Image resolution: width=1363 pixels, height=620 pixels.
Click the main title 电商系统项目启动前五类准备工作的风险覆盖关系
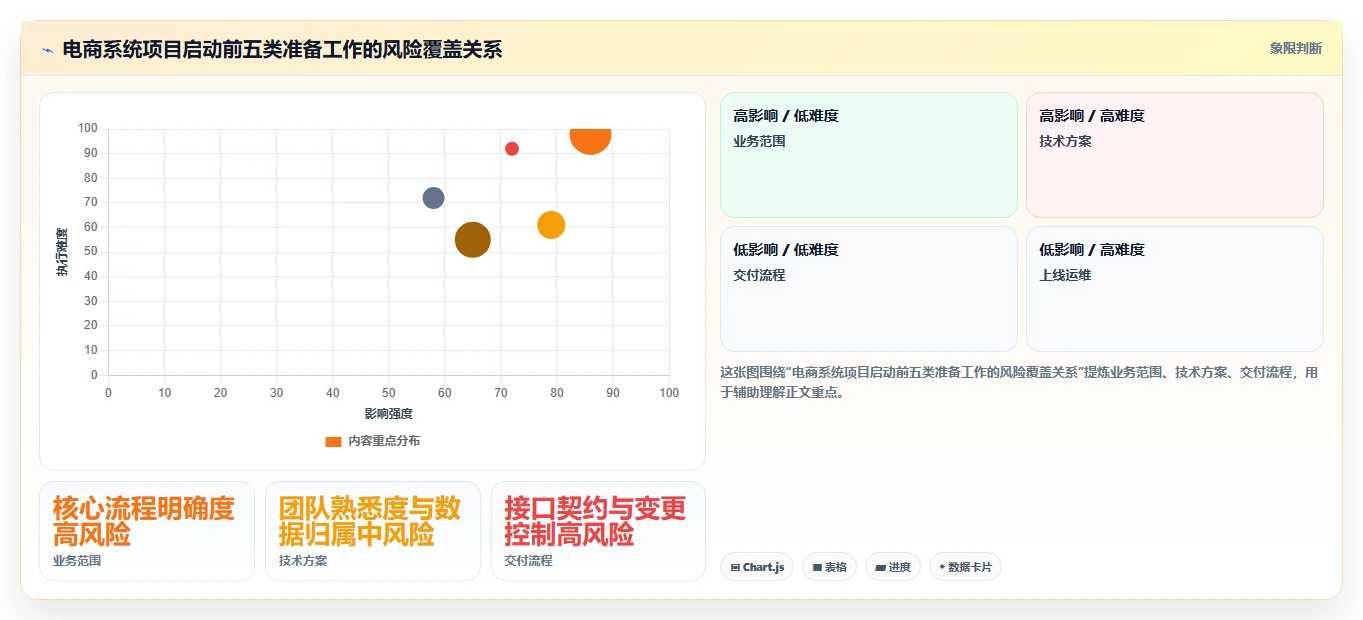(282, 49)
